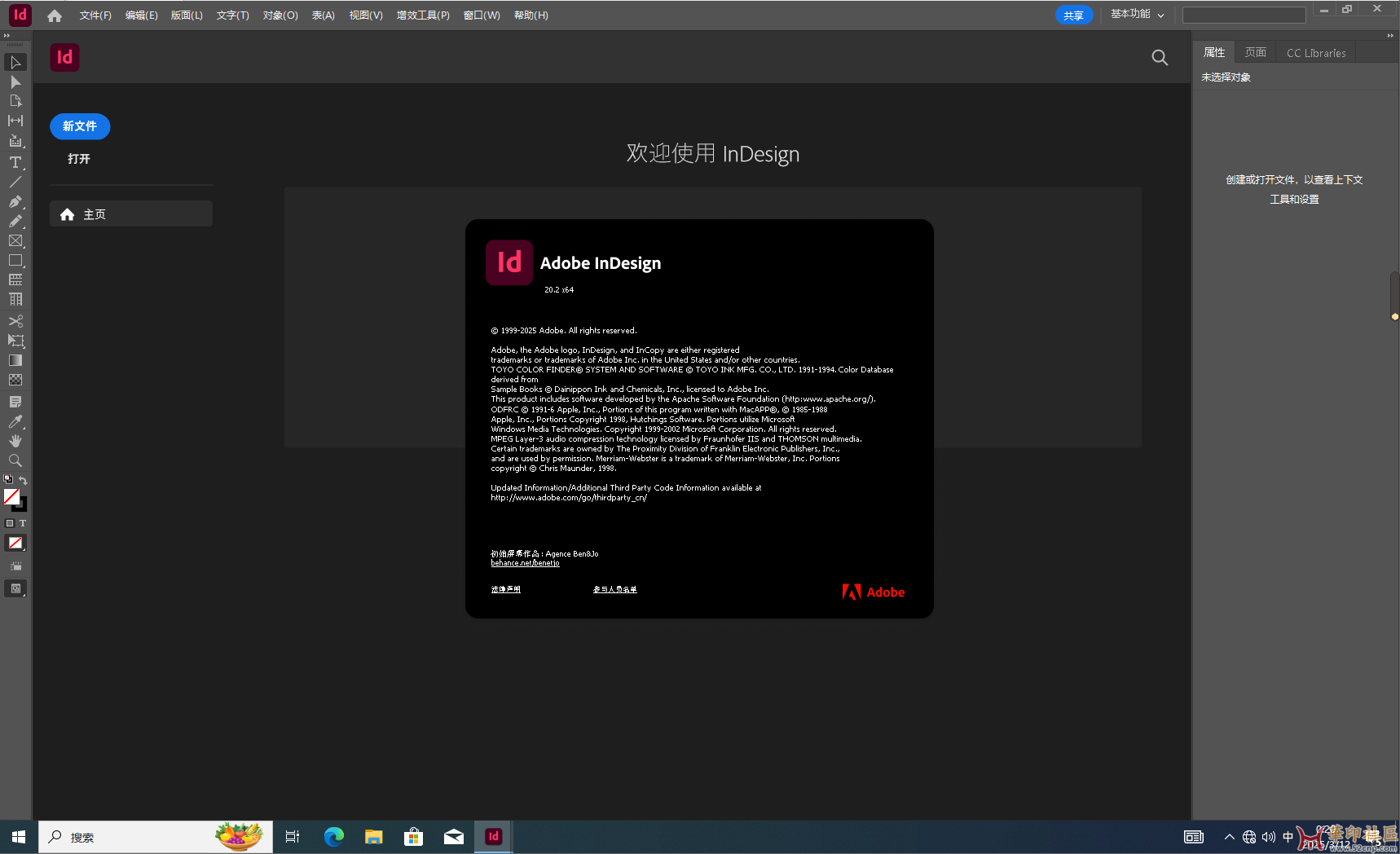Image resolution: width=1400 pixels, height=854 pixels.
Task: Open Microsoft Edge from taskbar
Action: [x=334, y=837]
